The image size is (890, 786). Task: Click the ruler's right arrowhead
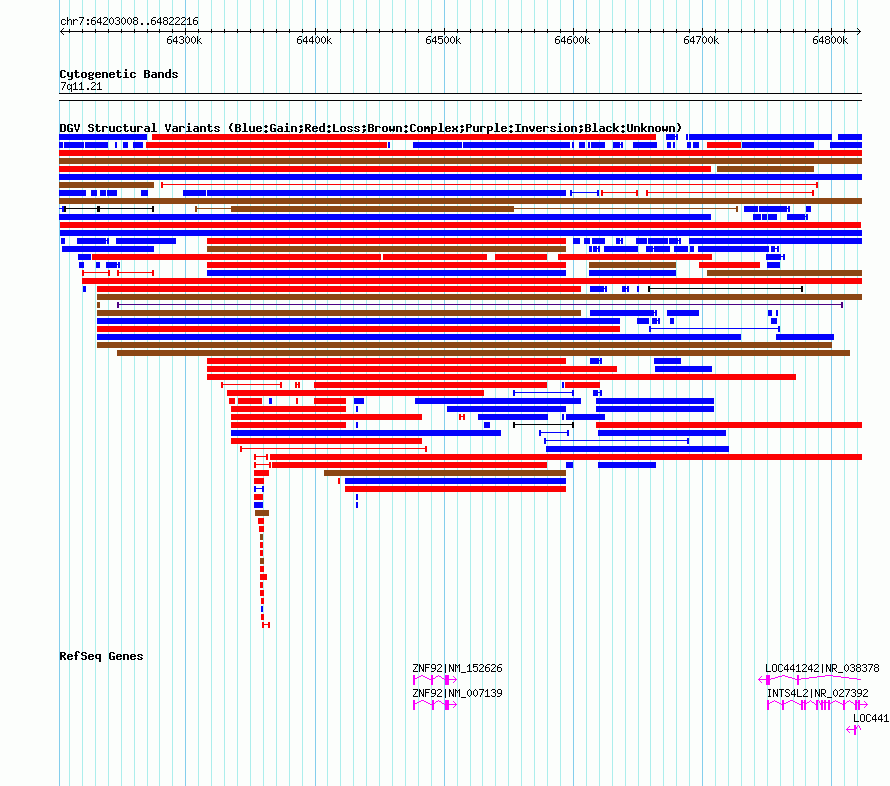click(x=859, y=31)
